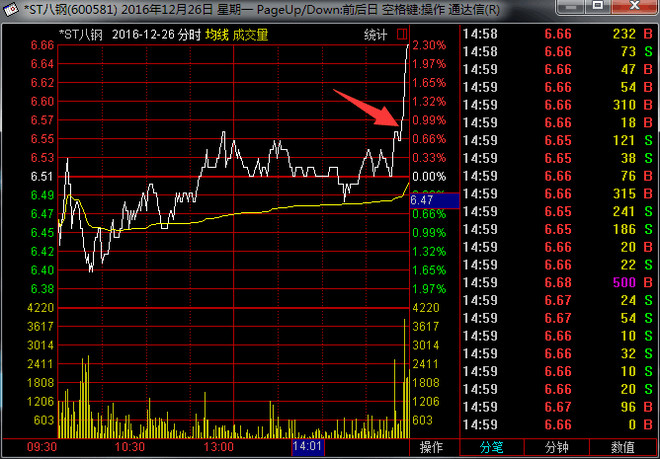Switch to the 分笔 tab
Screen dimensions: 660x459
(x=492, y=447)
